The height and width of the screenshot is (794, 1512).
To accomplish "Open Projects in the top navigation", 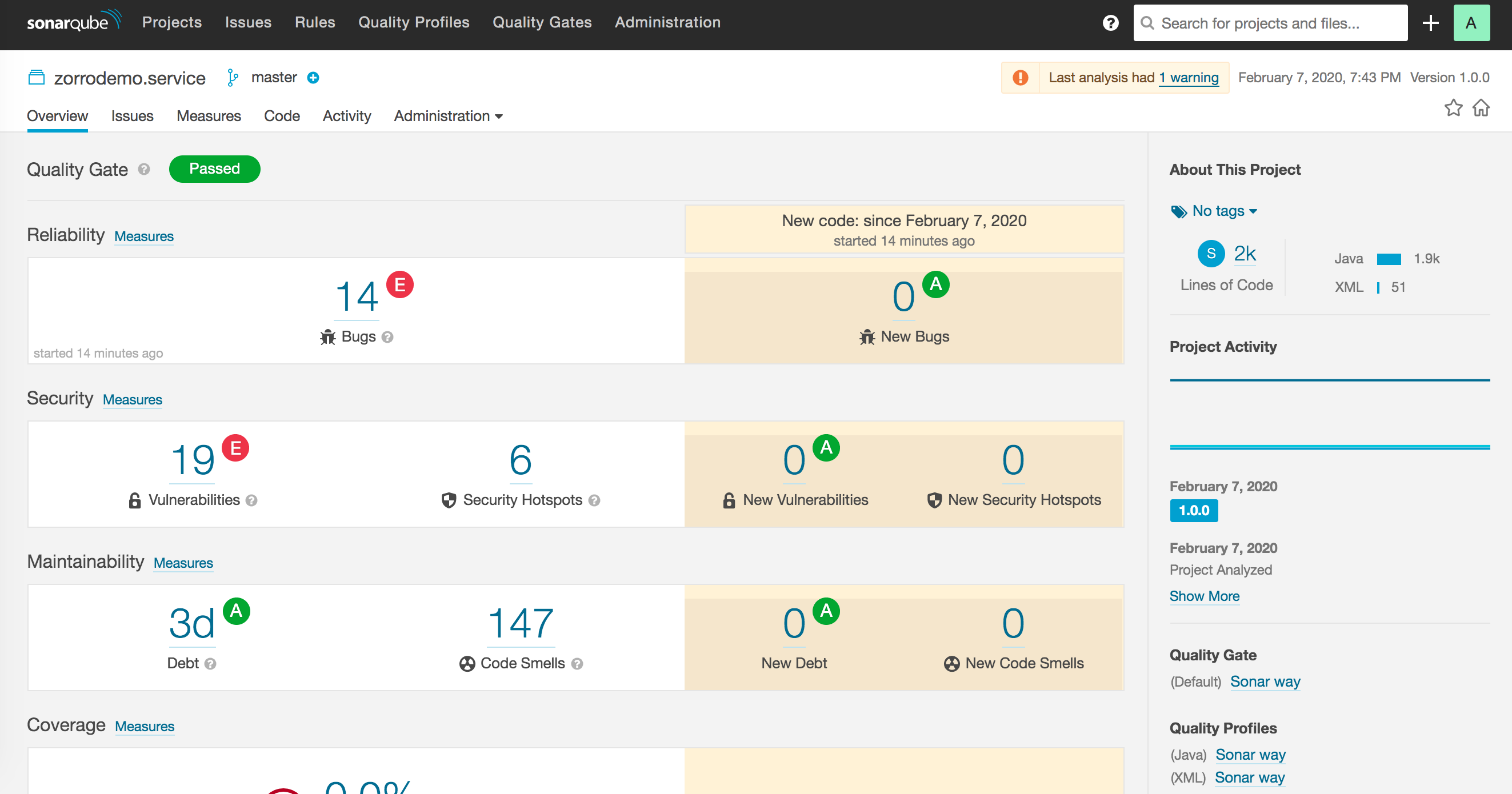I will click(x=172, y=22).
